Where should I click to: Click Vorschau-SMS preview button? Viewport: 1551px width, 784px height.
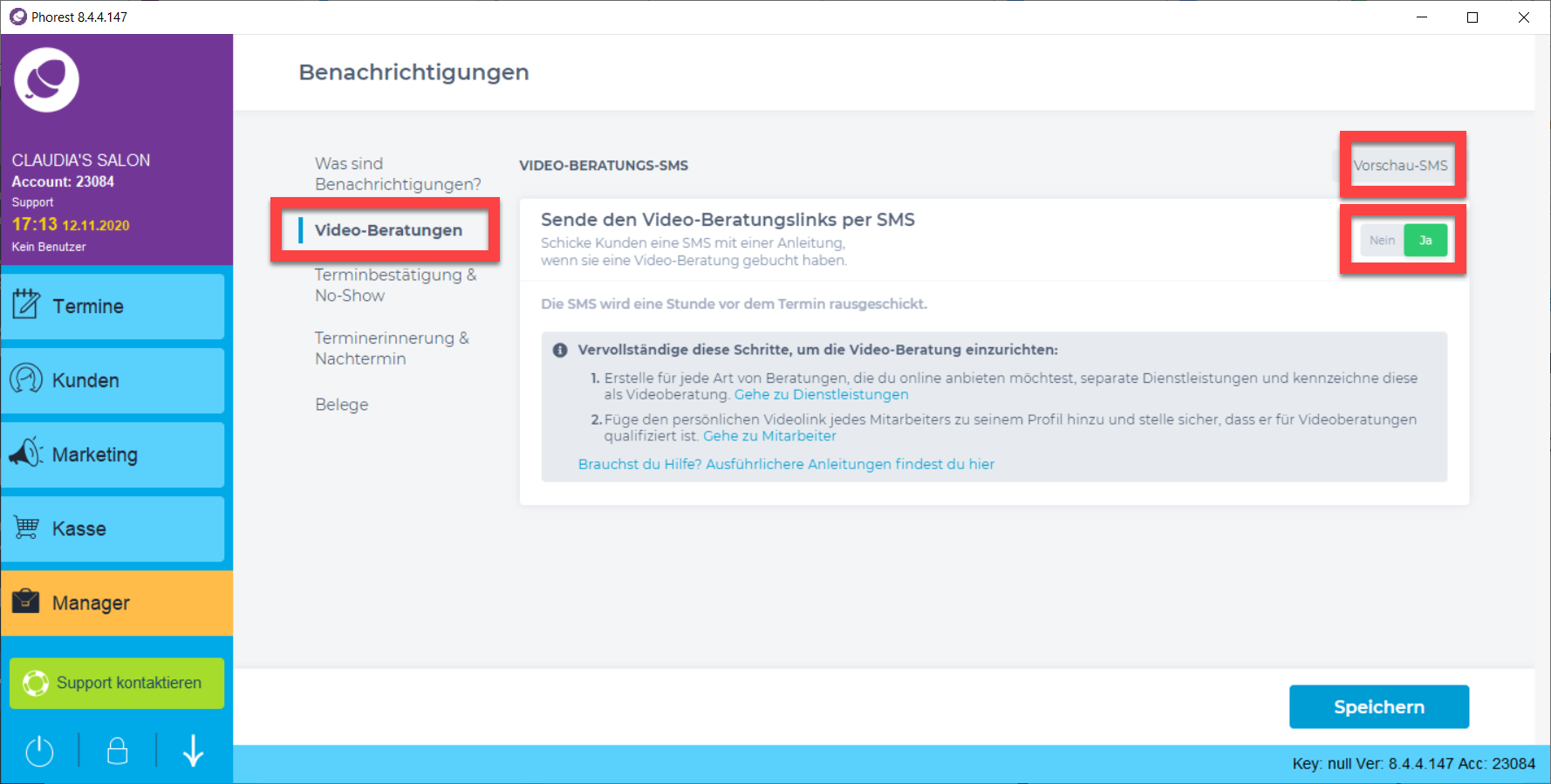[x=1400, y=166]
